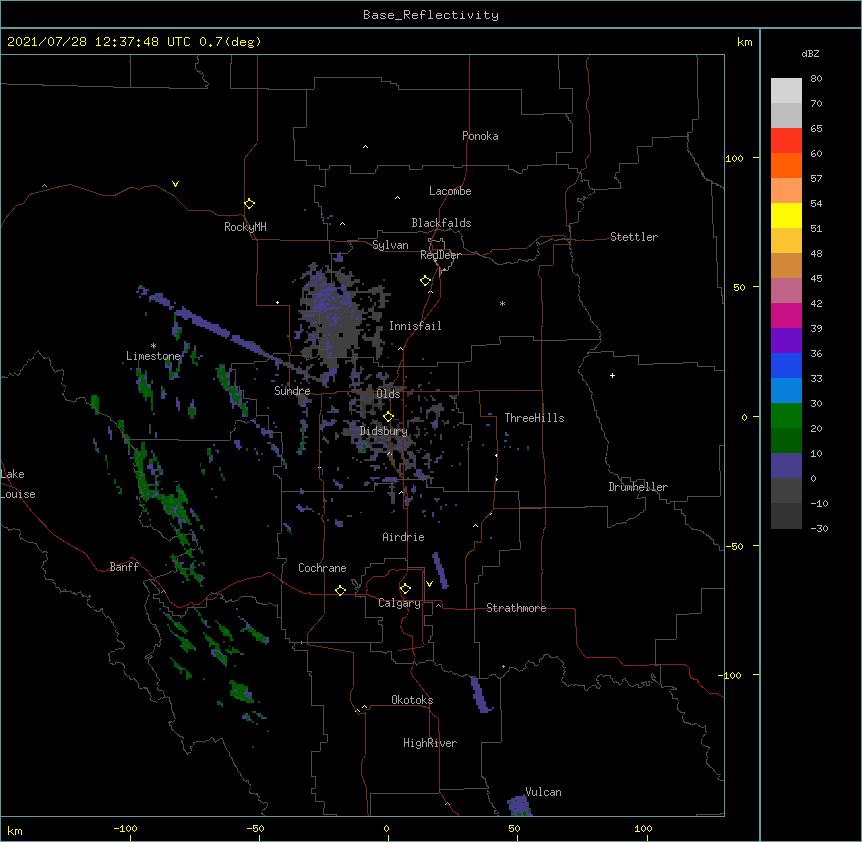Click the Ponoka city label

tap(480, 136)
